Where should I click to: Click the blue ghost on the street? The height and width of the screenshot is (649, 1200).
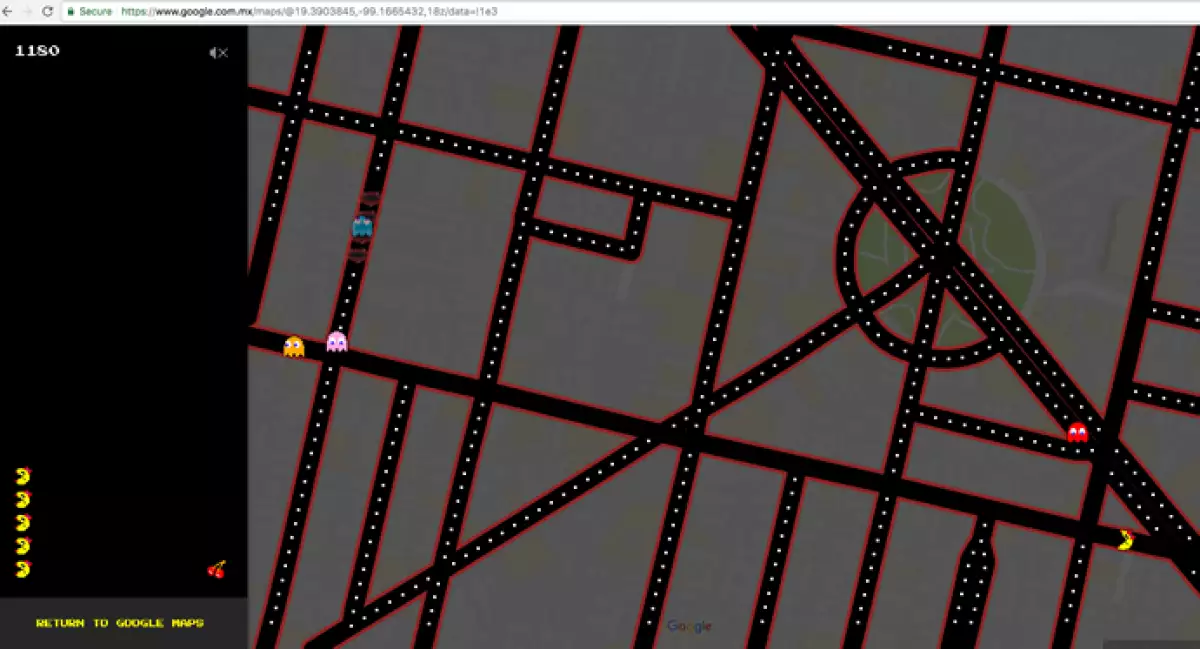(362, 226)
